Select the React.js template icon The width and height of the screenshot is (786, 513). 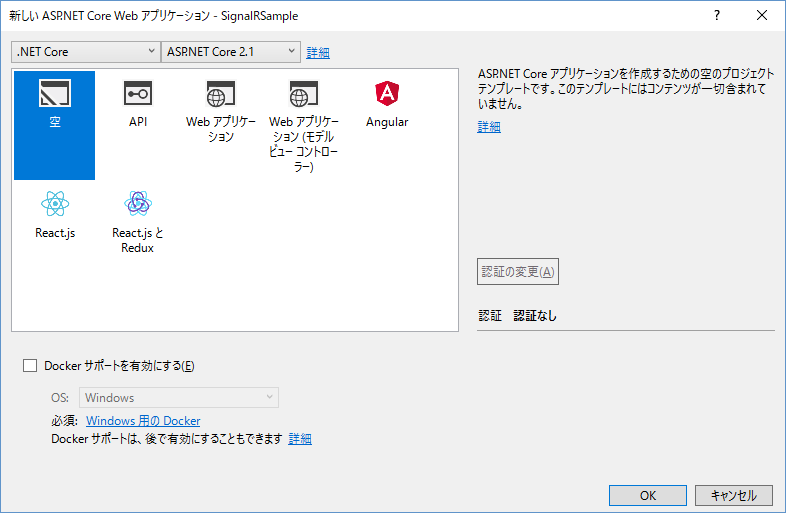(x=55, y=204)
